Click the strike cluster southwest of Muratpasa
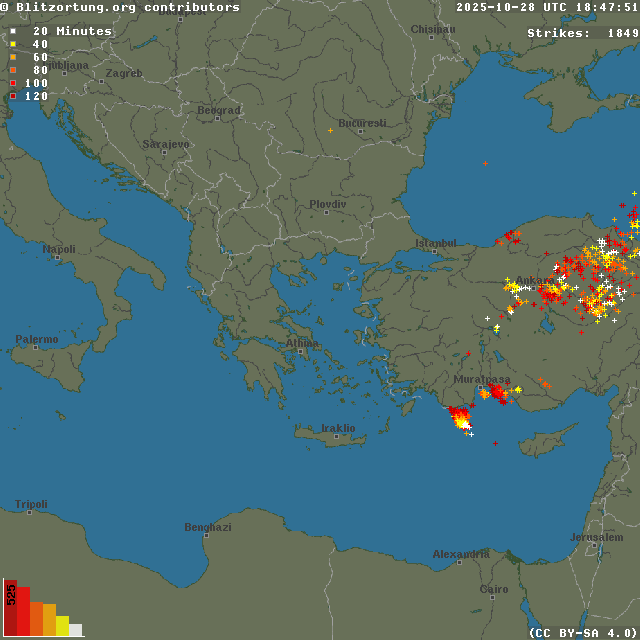Viewport: 640px width, 640px height. pyautogui.click(x=460, y=419)
